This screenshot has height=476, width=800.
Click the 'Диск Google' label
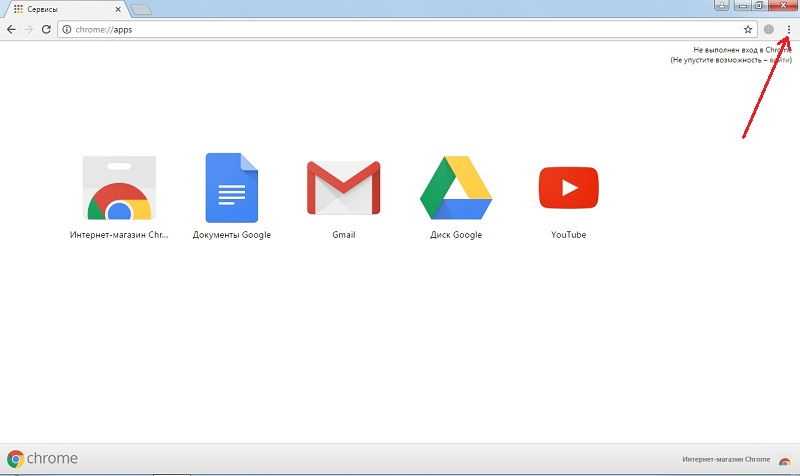(456, 235)
